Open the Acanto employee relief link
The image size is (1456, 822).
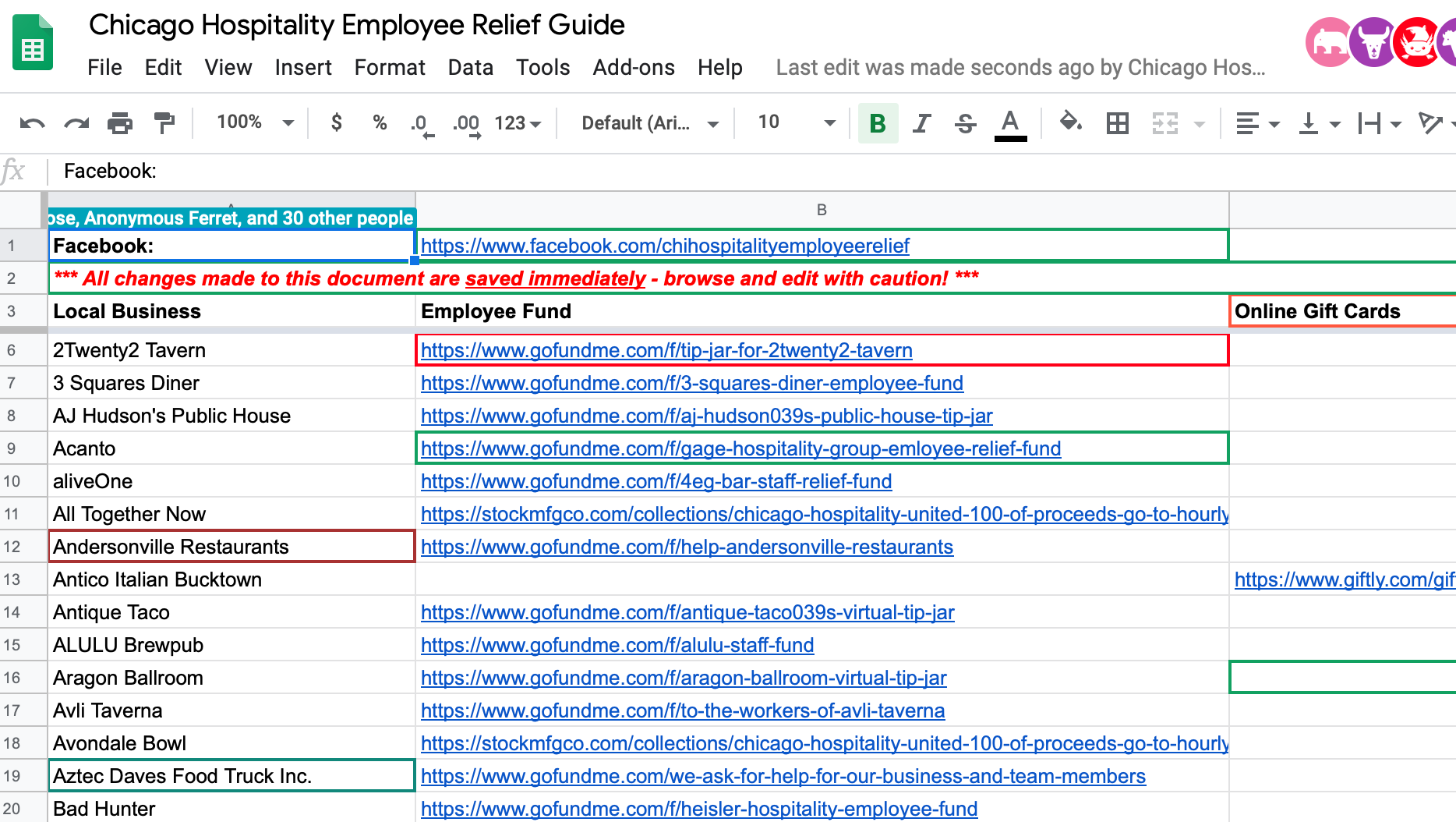point(740,449)
